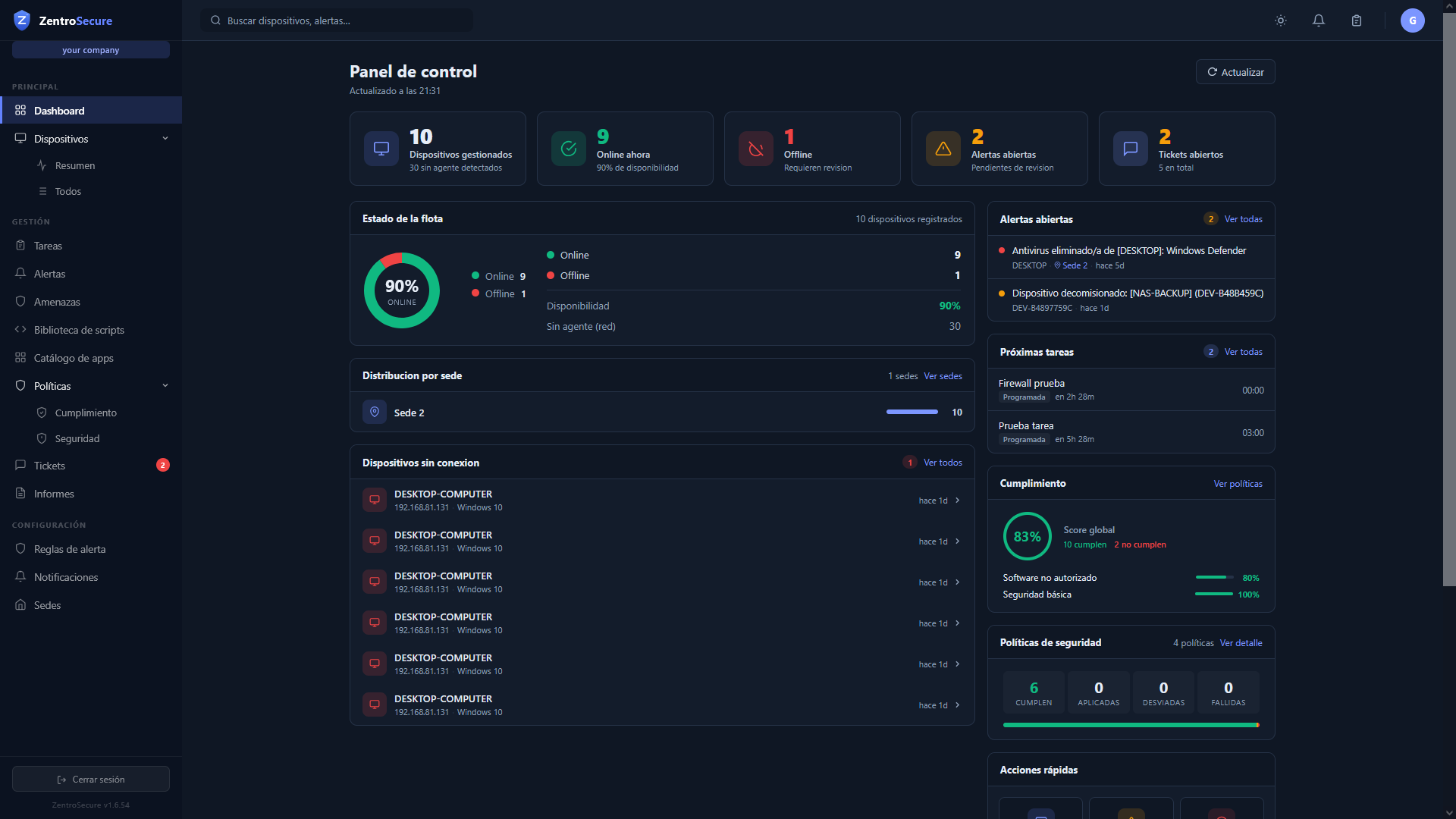Click the ZentroSecure logo icon

(21, 20)
